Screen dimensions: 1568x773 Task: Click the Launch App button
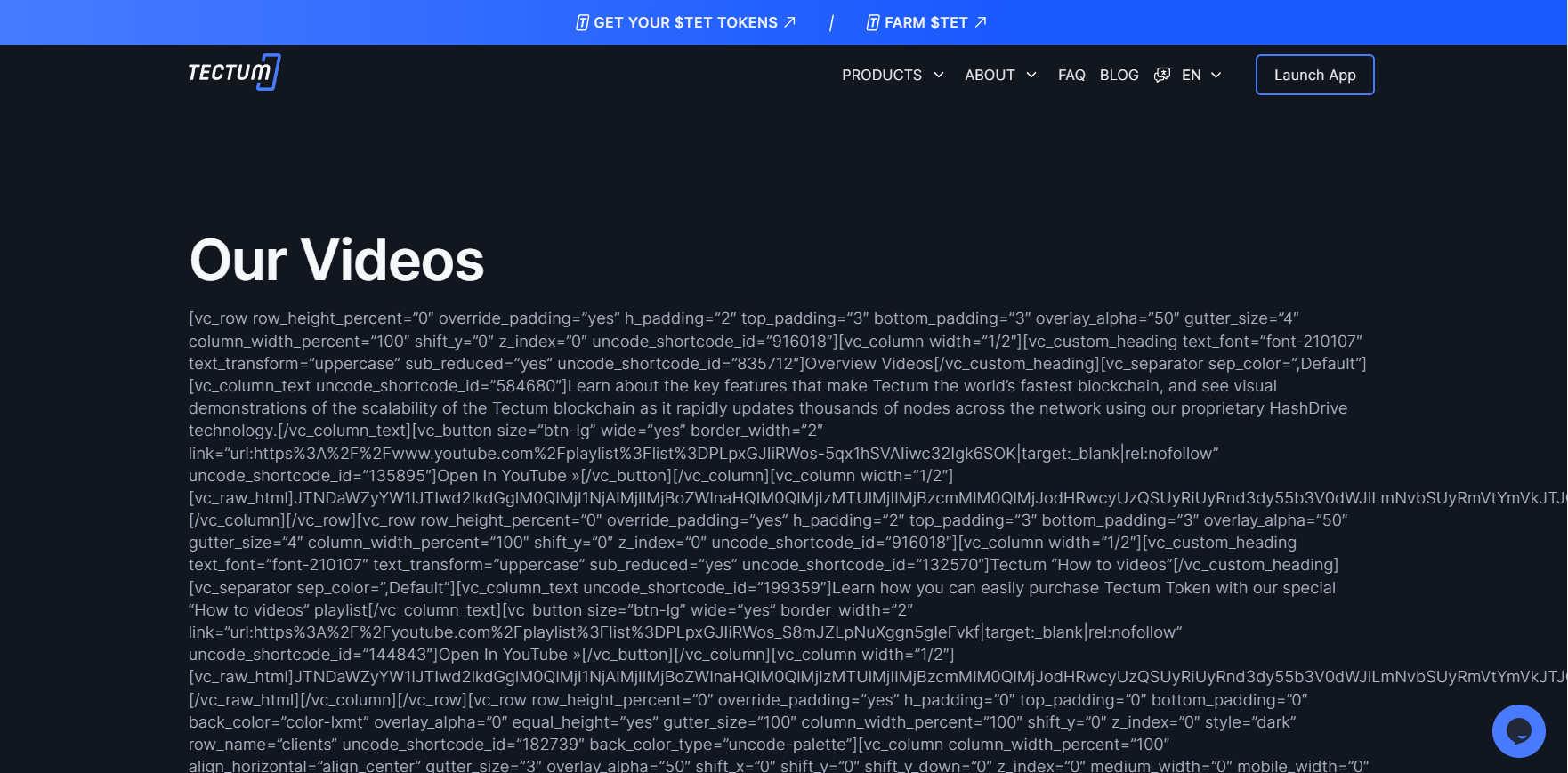pyautogui.click(x=1315, y=75)
